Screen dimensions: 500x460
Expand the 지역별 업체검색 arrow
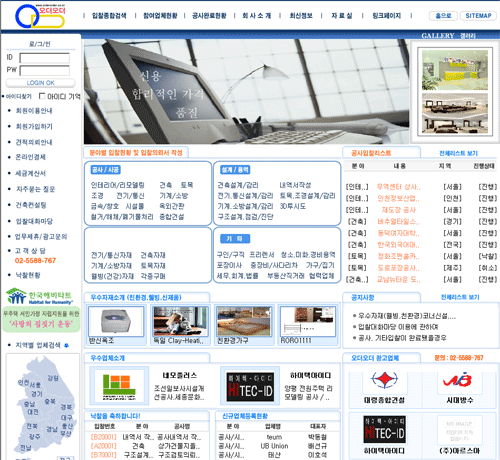66,346
